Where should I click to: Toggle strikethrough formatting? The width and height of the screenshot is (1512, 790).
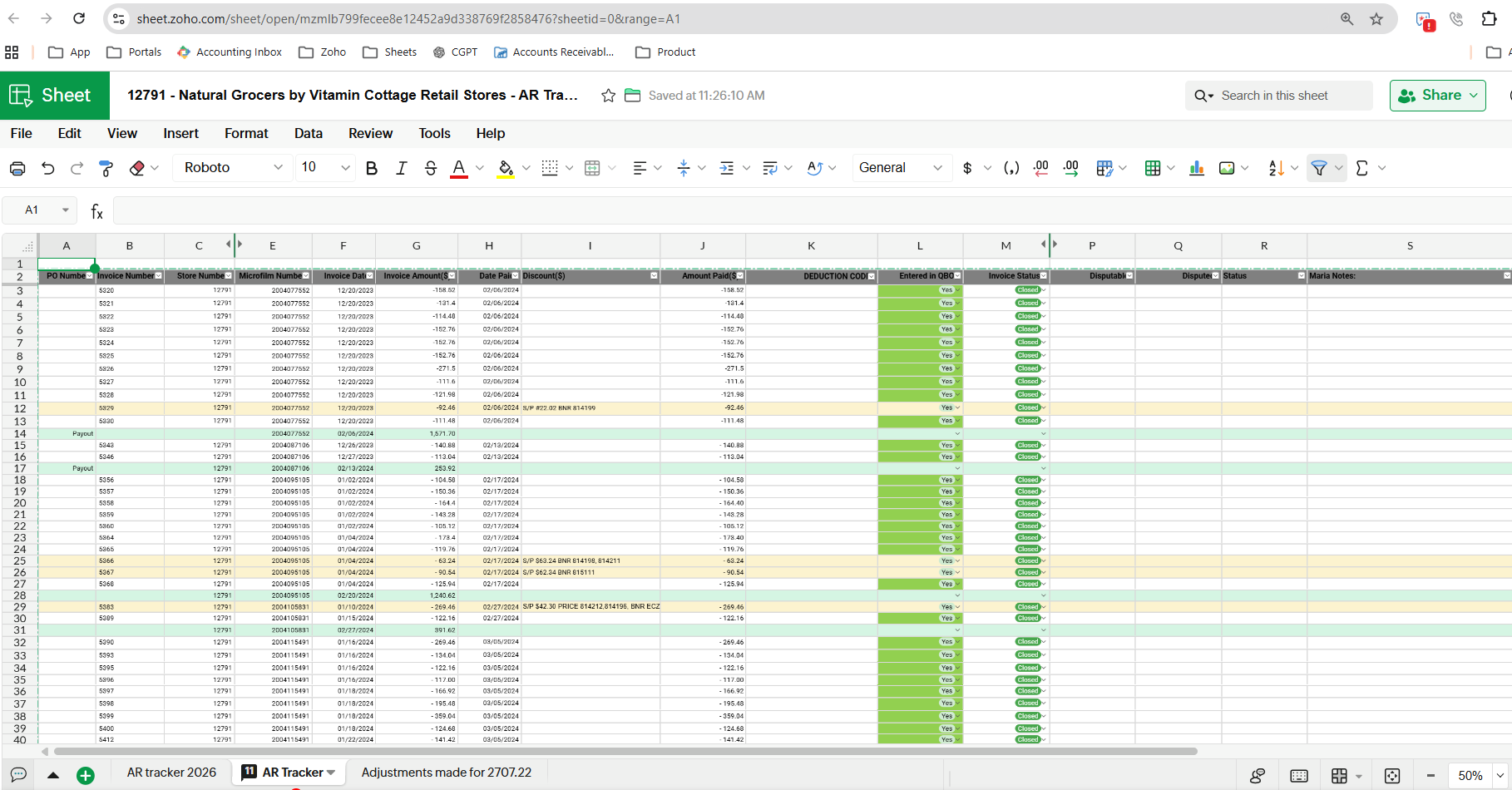point(430,169)
